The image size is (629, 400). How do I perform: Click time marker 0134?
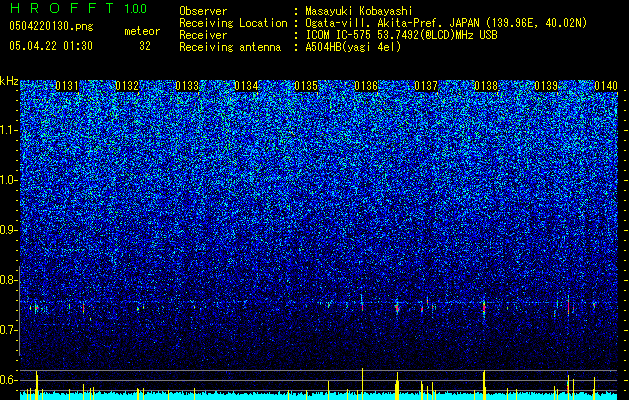[246, 86]
